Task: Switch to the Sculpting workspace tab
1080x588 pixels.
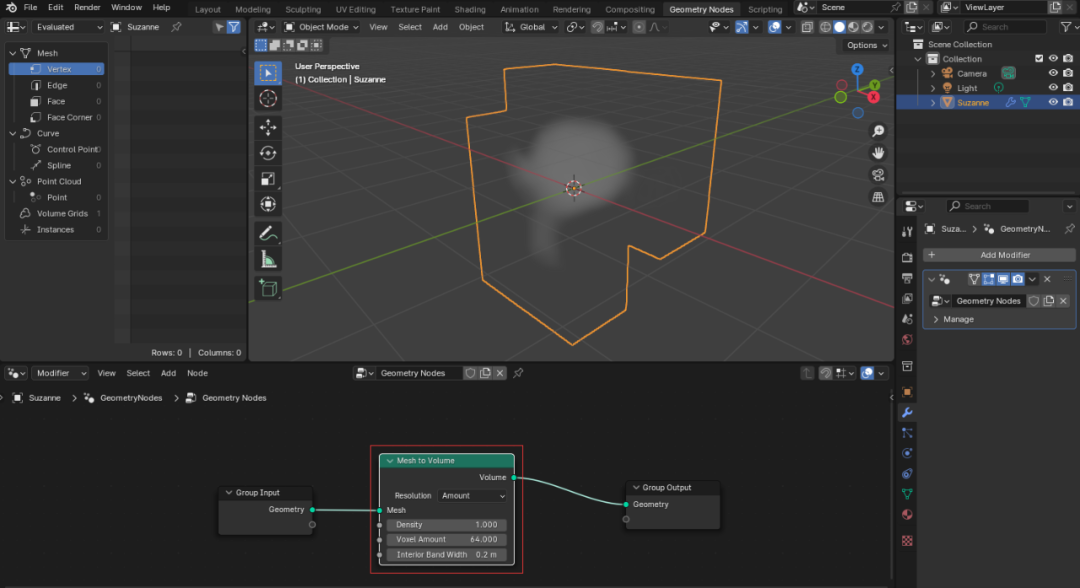Action: click(x=303, y=9)
